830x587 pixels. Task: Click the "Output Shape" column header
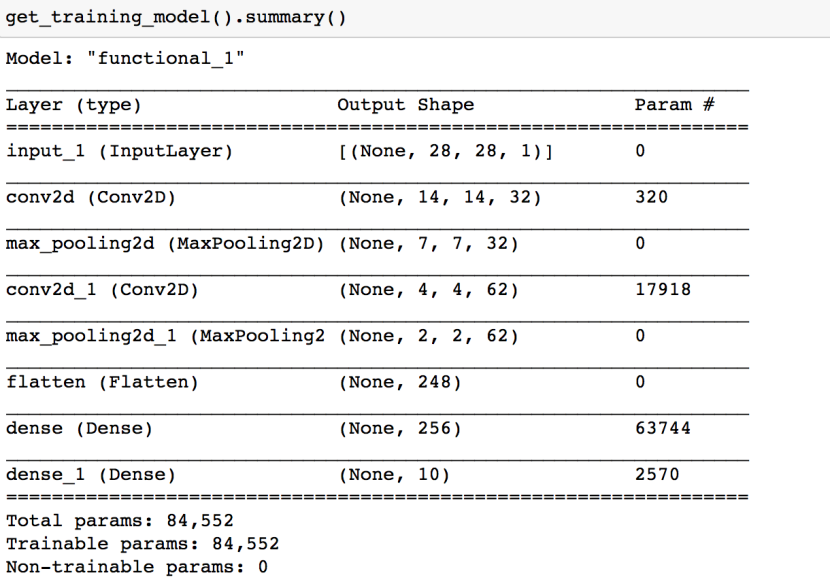[405, 105]
